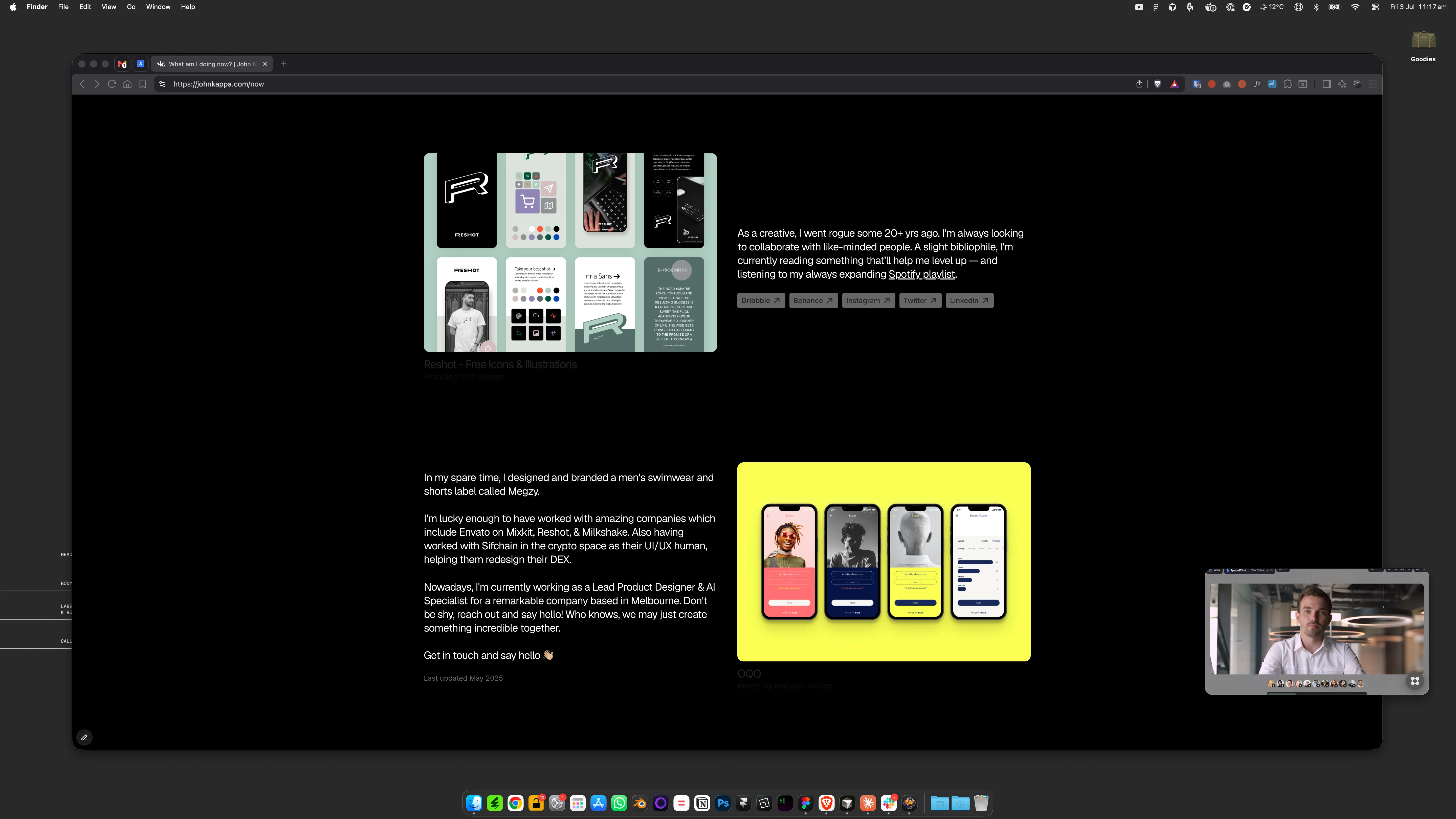1456x819 pixels.
Task: Open the Figma menu bar icon
Action: pos(1155,7)
